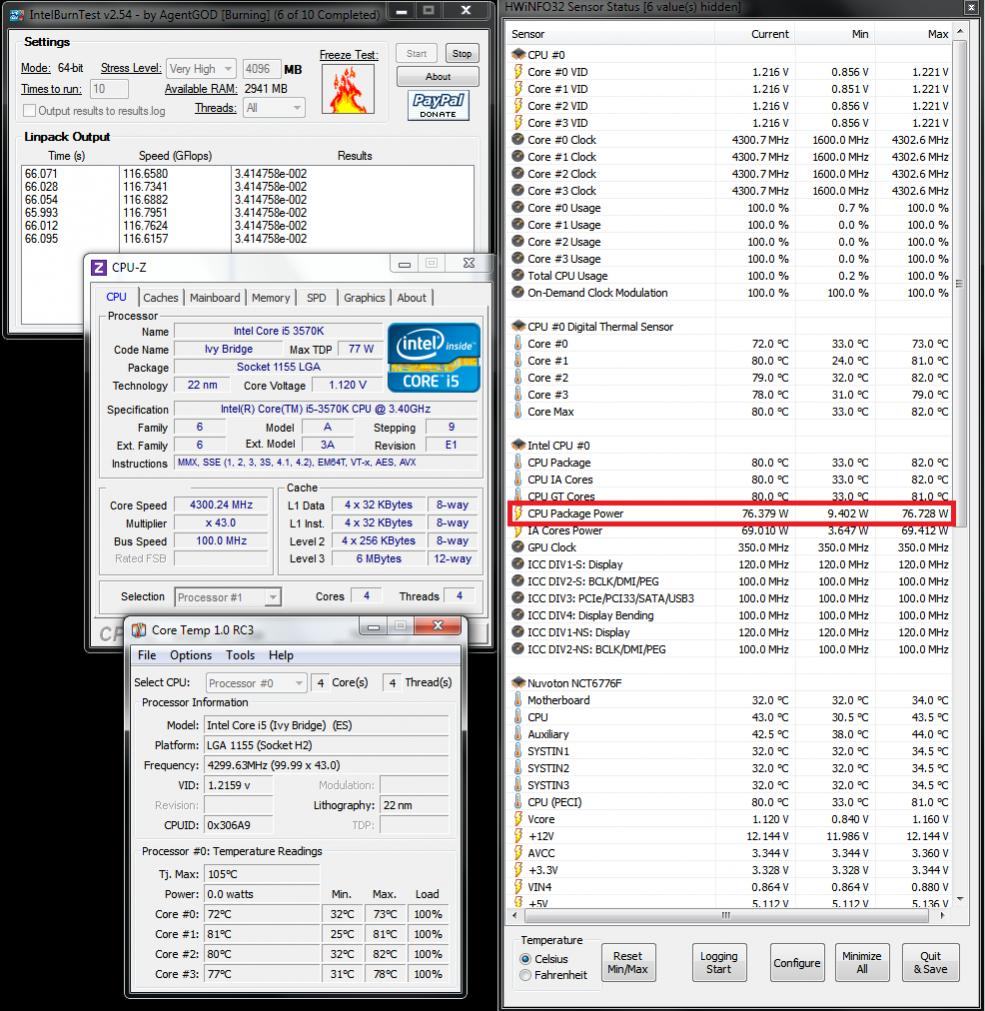Click the lightning icon beside Vcore
This screenshot has height=1011, width=985.
518,819
